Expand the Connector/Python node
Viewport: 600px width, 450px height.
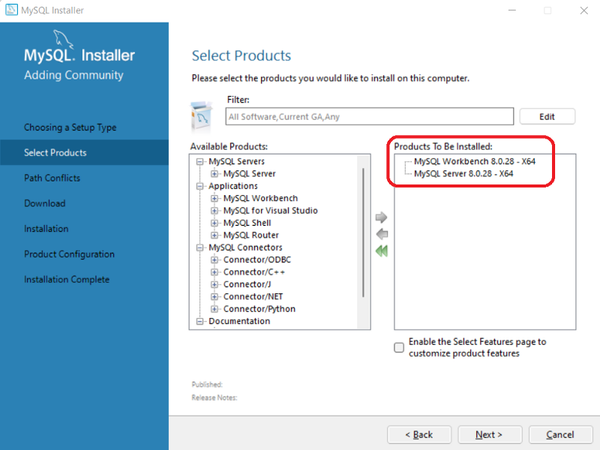tap(214, 309)
